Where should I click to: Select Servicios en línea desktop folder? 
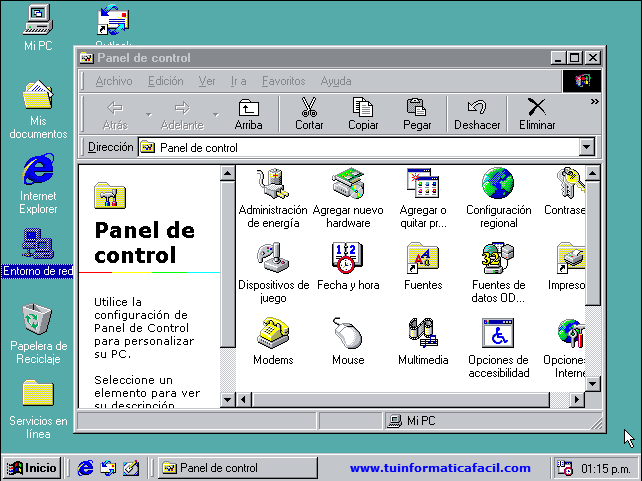coord(38,409)
